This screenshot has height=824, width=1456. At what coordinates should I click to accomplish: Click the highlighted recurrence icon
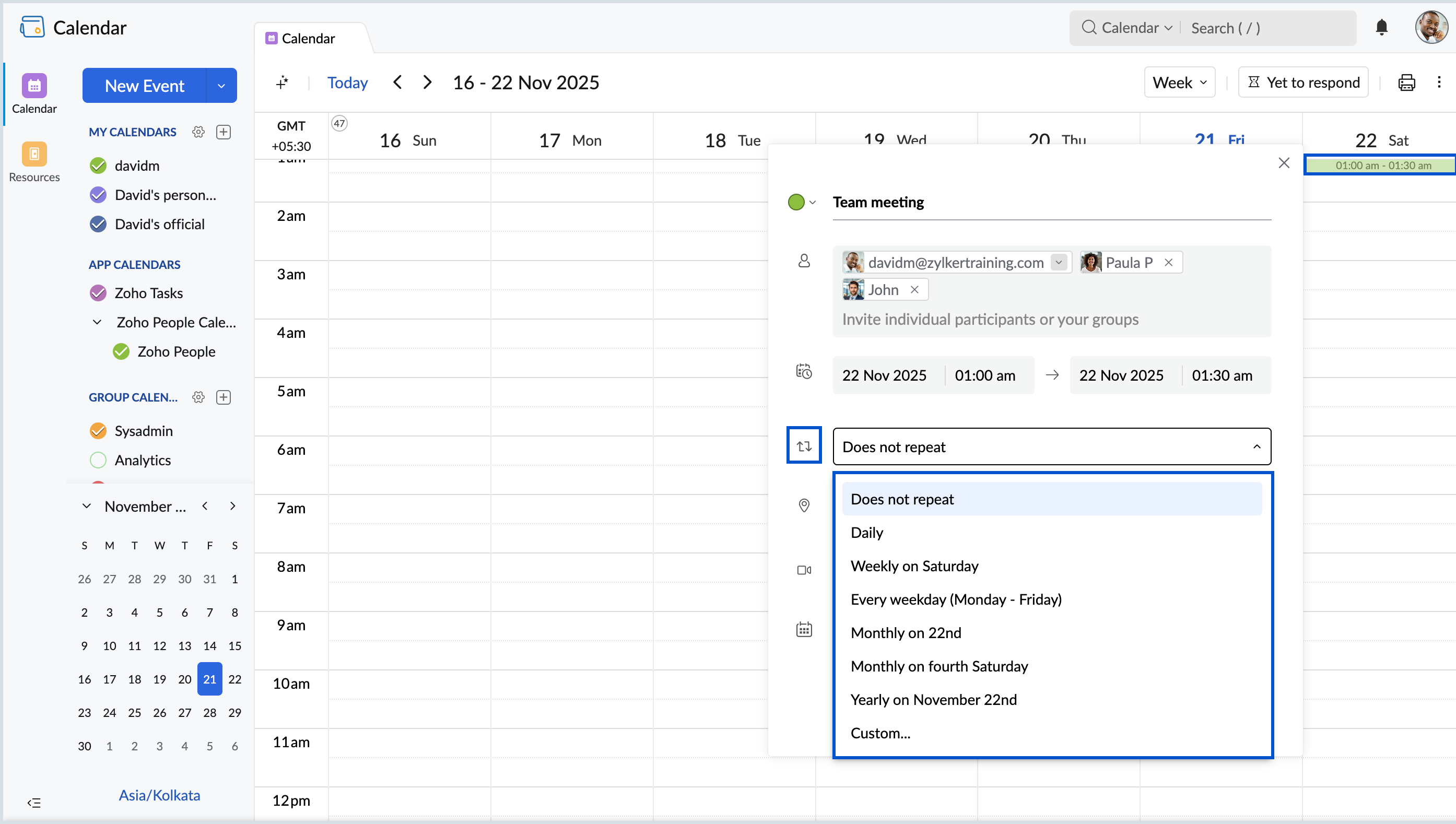[x=804, y=445]
